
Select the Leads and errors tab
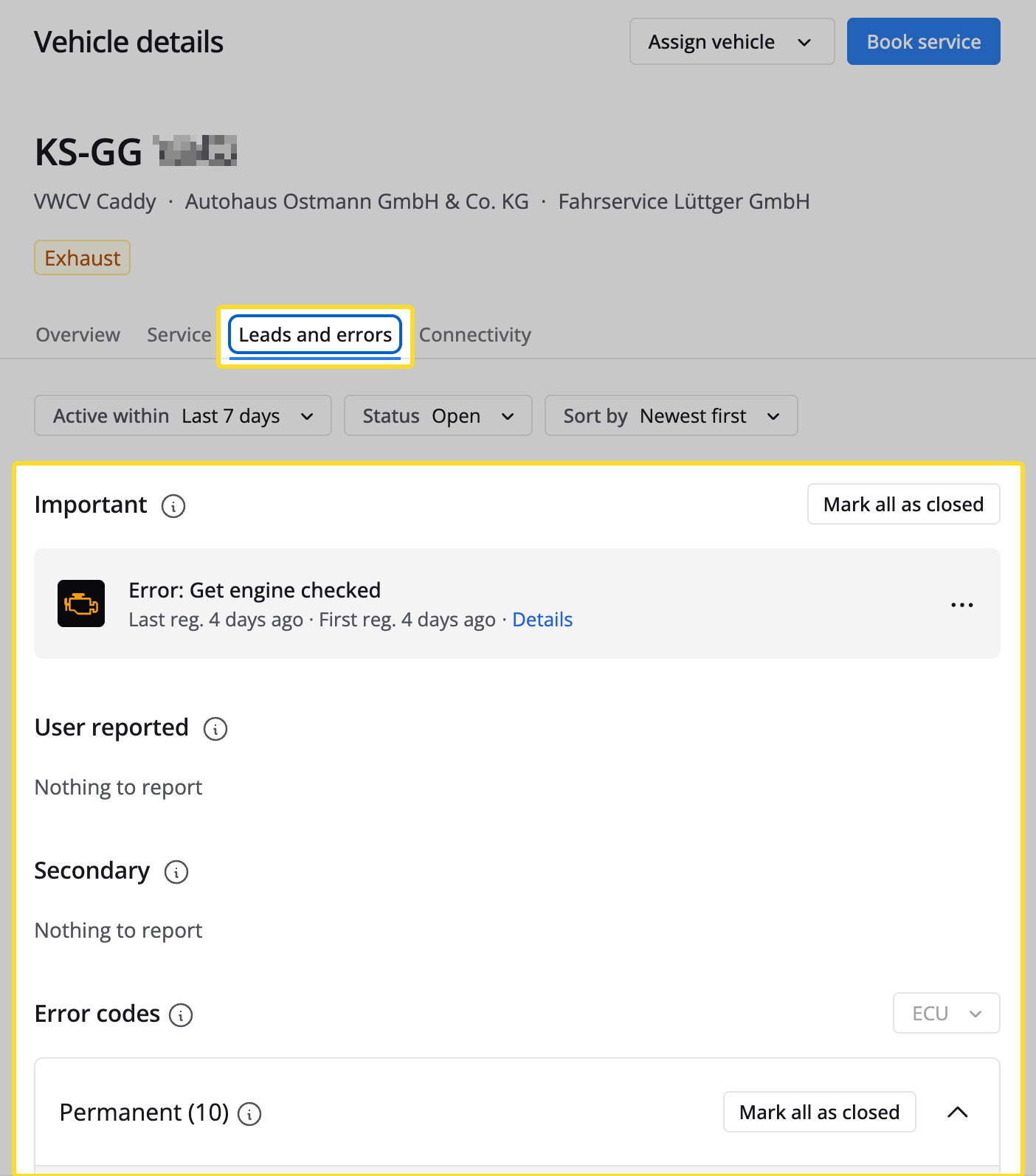coord(315,335)
